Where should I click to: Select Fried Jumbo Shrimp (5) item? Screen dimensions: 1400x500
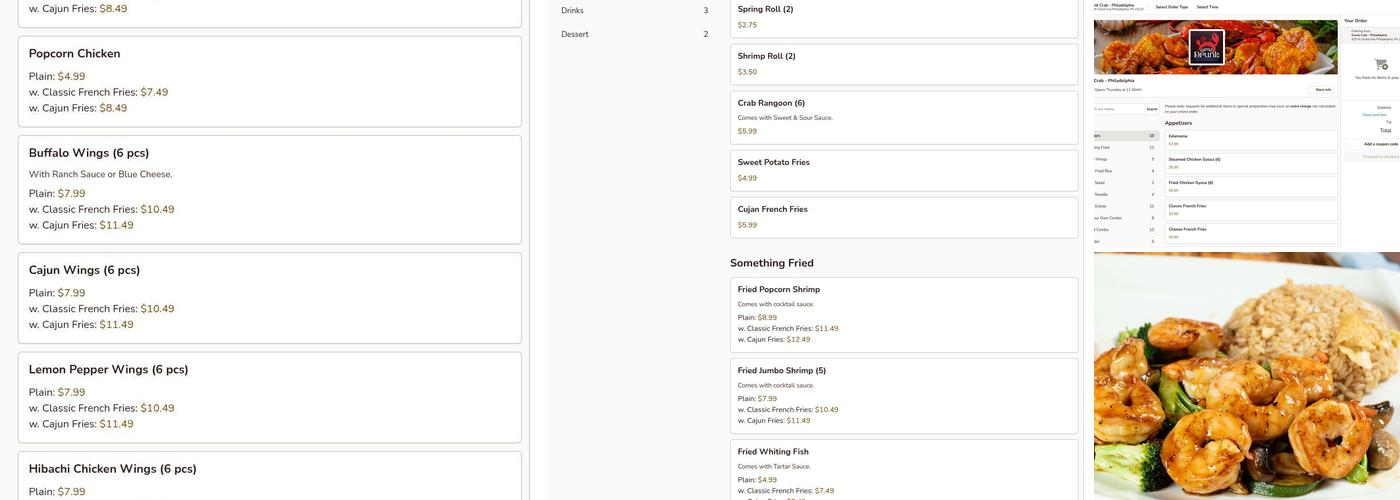903,395
